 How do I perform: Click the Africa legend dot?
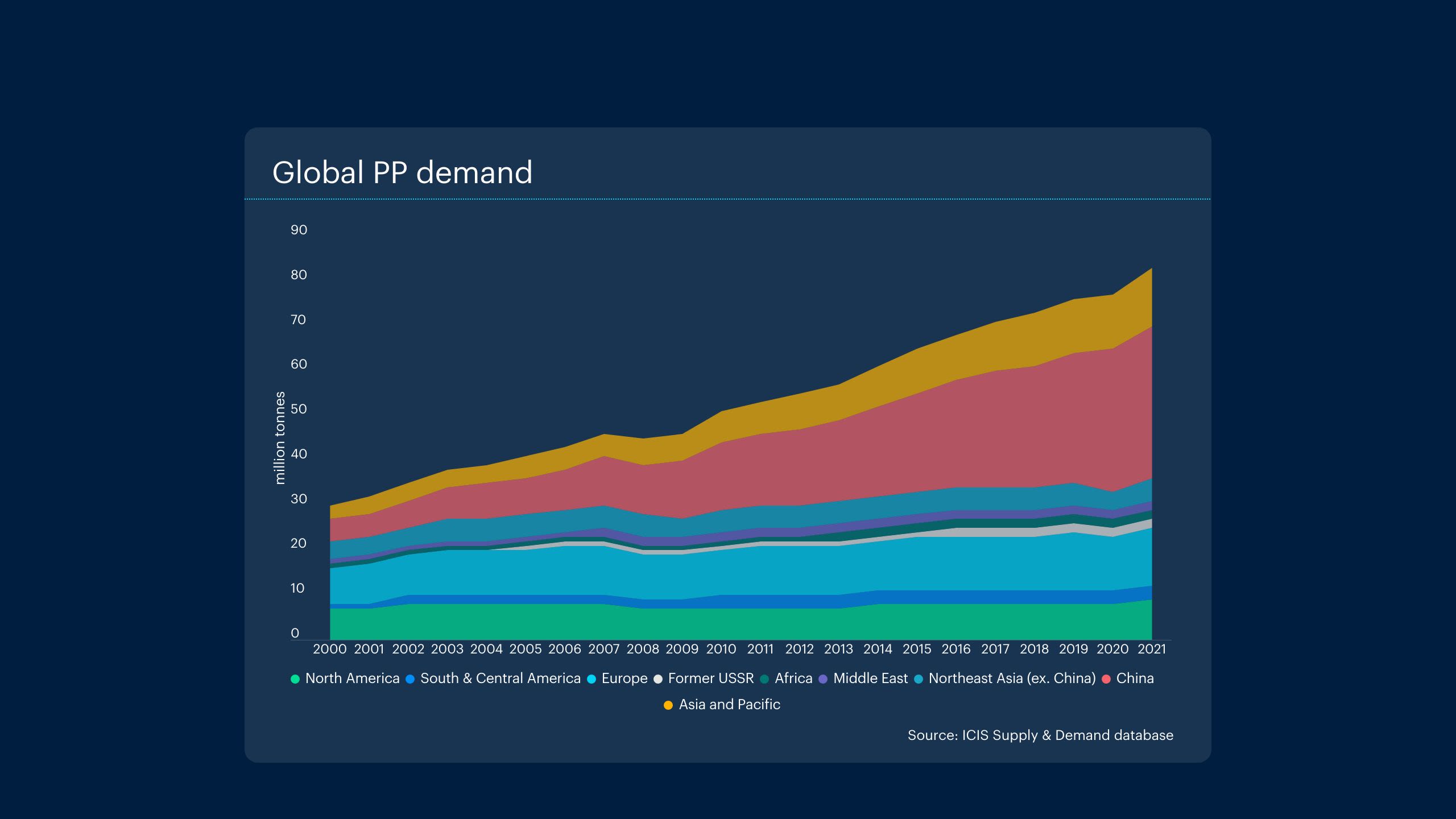point(765,679)
